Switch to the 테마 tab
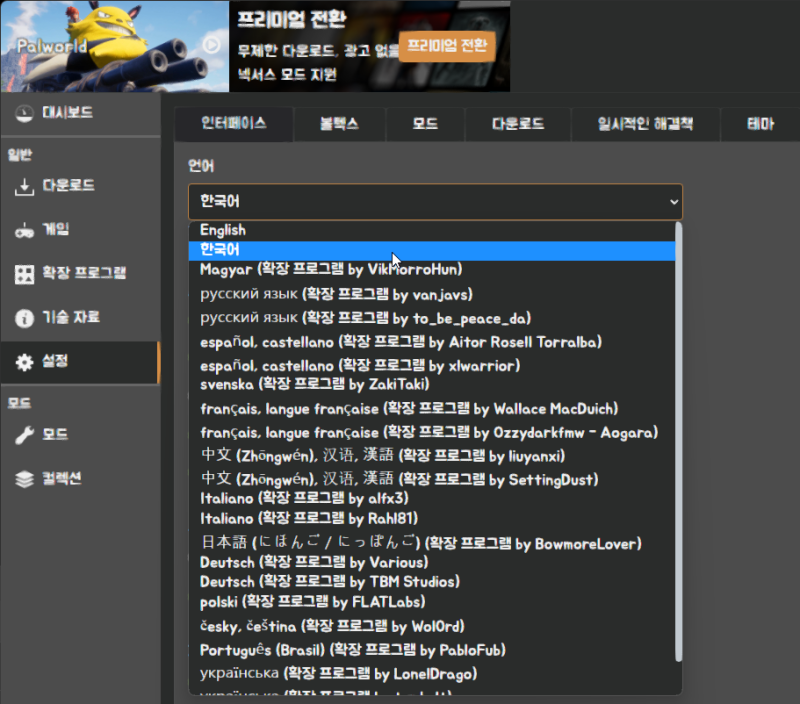Image resolution: width=800 pixels, height=704 pixels. pos(762,124)
